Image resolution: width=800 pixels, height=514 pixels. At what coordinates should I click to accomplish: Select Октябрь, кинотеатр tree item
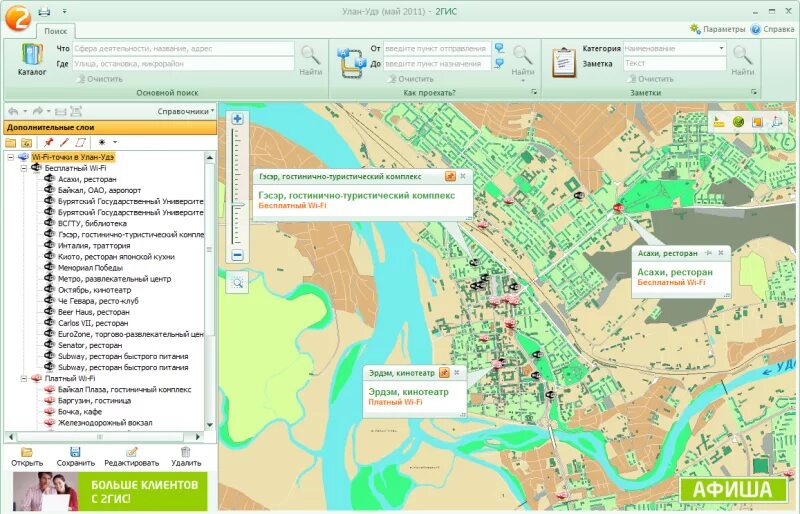94,290
